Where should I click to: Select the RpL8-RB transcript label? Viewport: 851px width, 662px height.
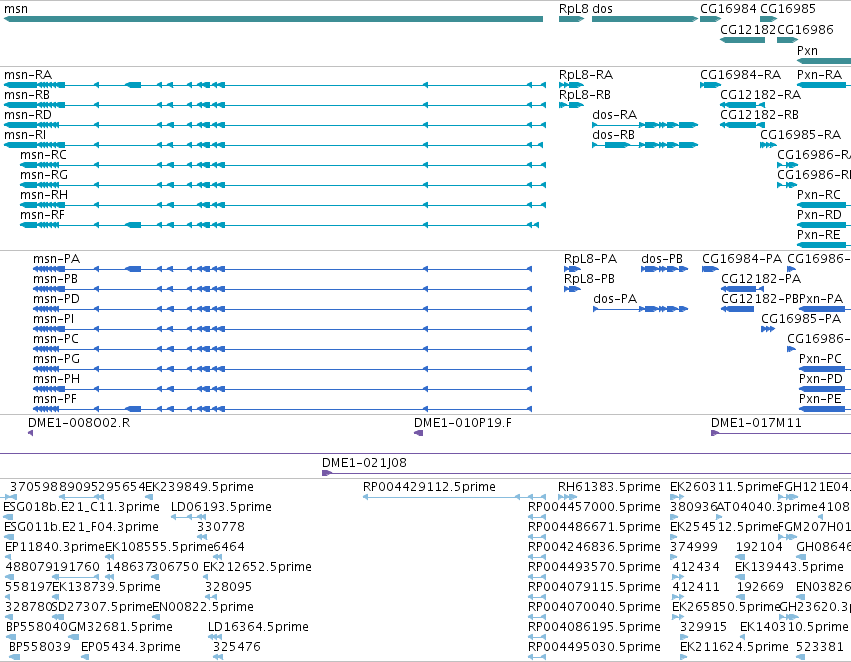click(585, 95)
